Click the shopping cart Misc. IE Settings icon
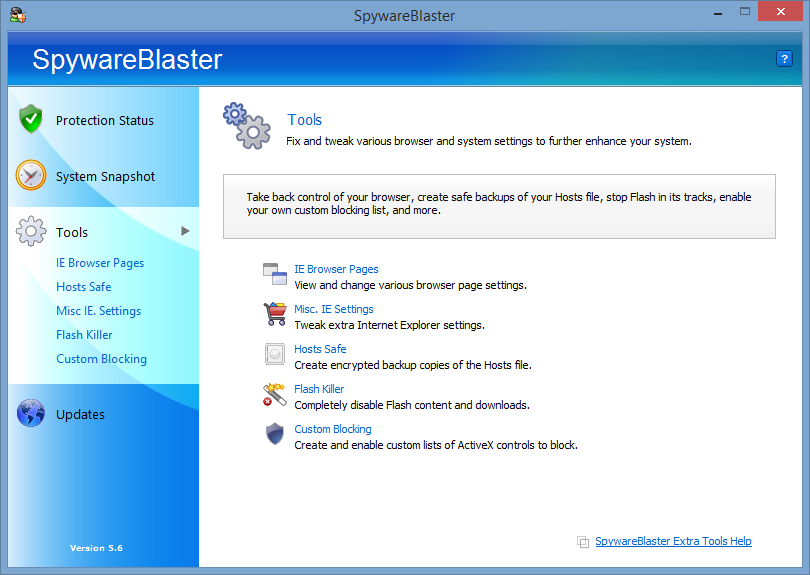Image resolution: width=810 pixels, height=575 pixels. [x=275, y=314]
